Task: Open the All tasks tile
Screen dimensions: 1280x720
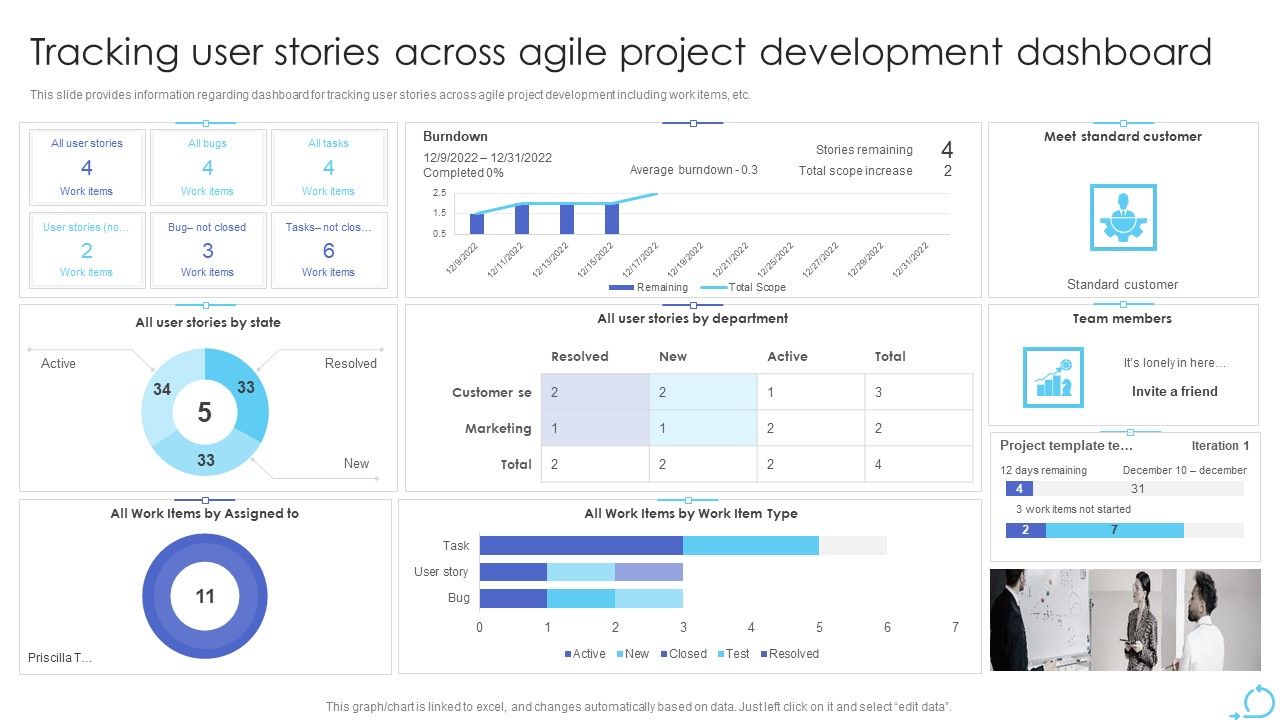Action: [328, 167]
